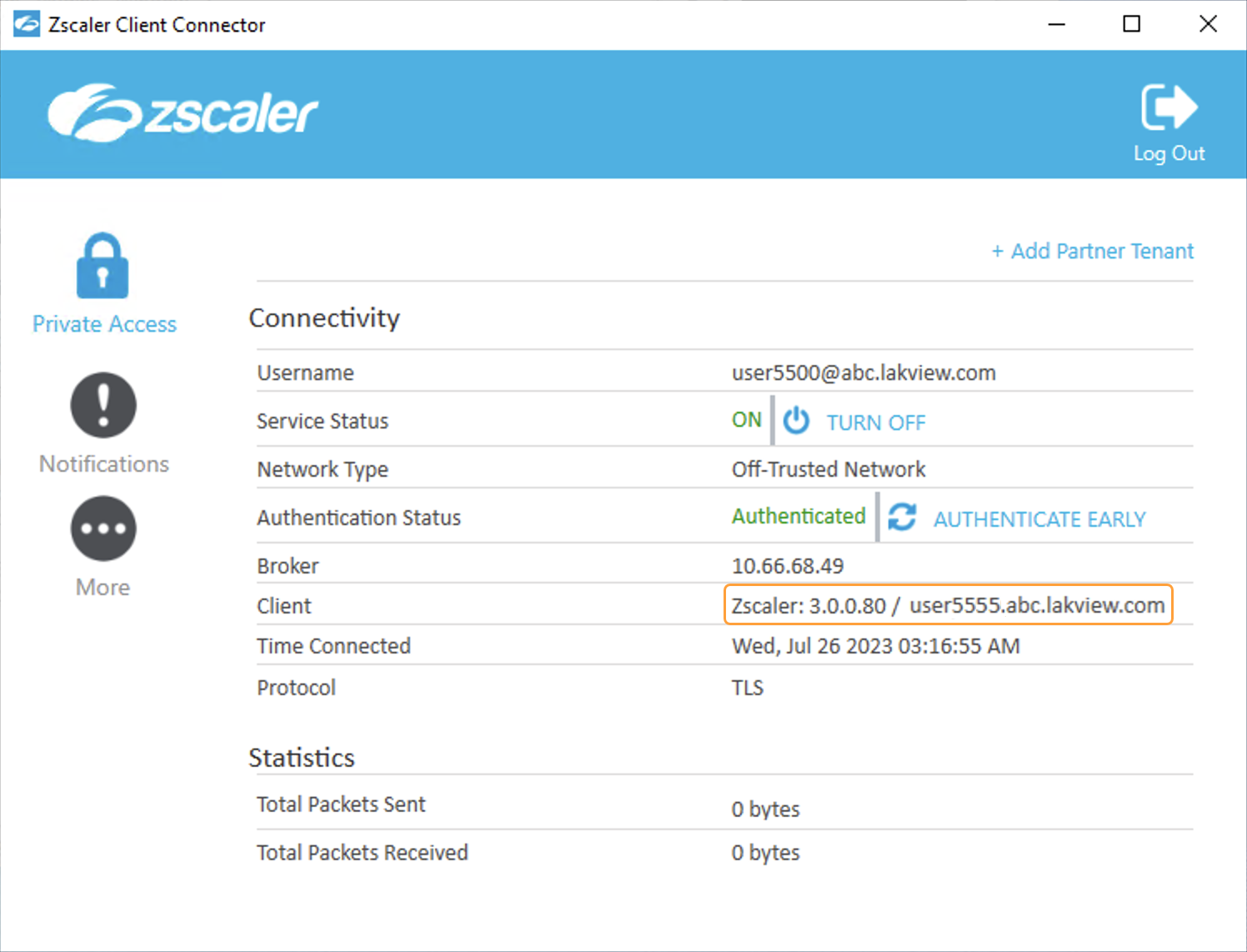The height and width of the screenshot is (952, 1247).
Task: Click the AUTHENTICATE EARLY link
Action: point(1039,519)
